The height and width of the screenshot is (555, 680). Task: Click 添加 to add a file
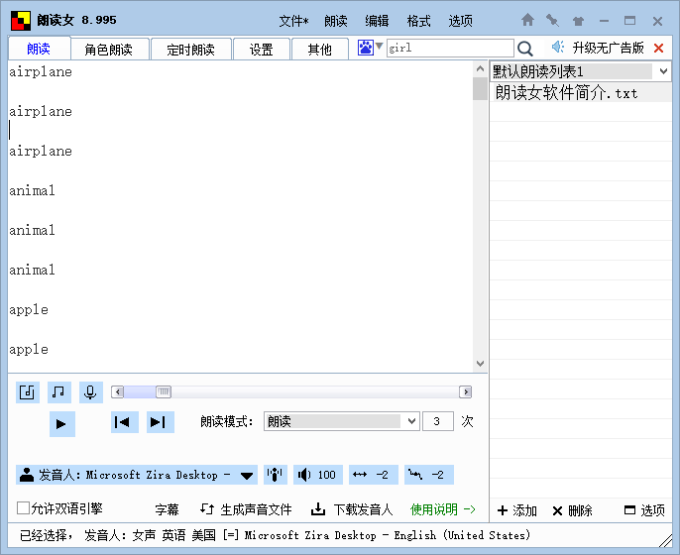(517, 510)
